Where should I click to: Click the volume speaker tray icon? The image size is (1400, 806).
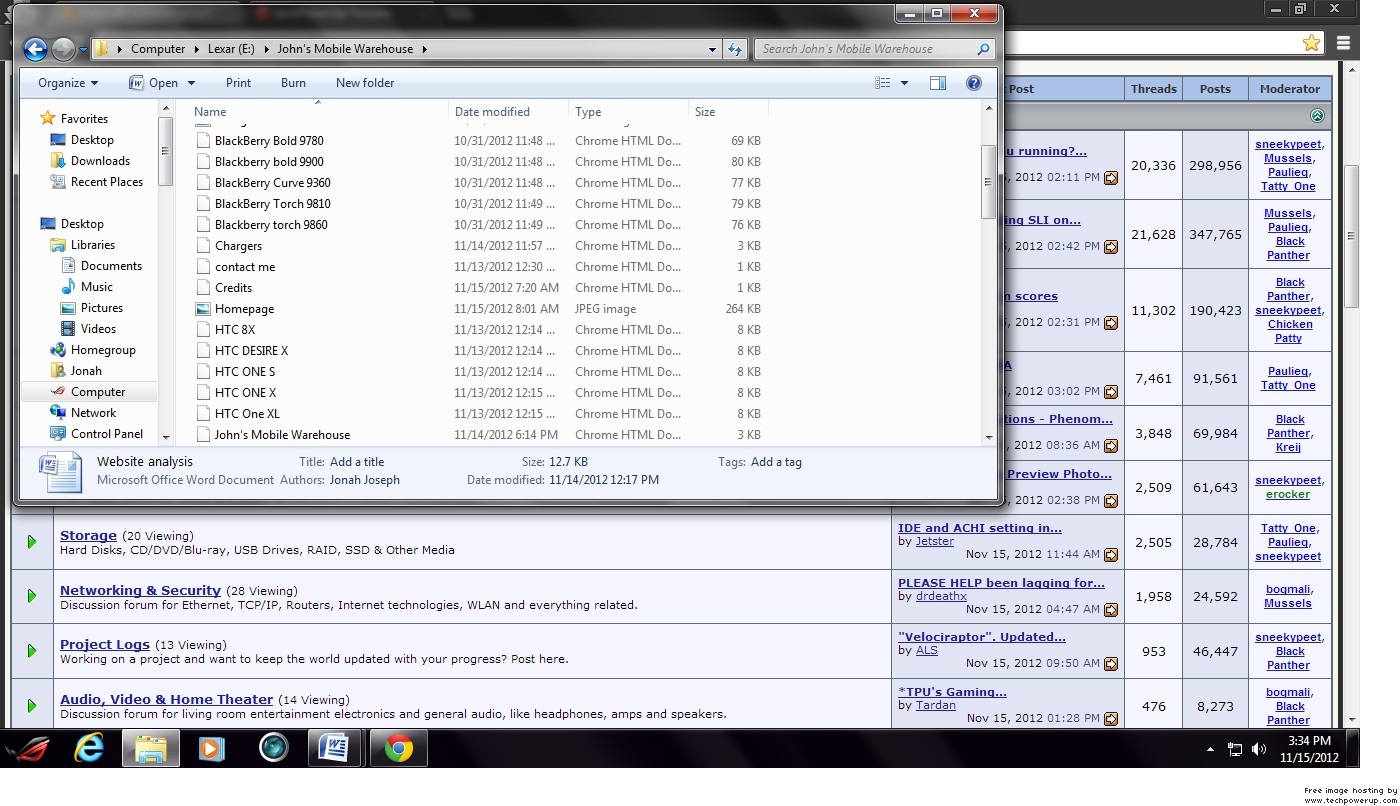1258,749
